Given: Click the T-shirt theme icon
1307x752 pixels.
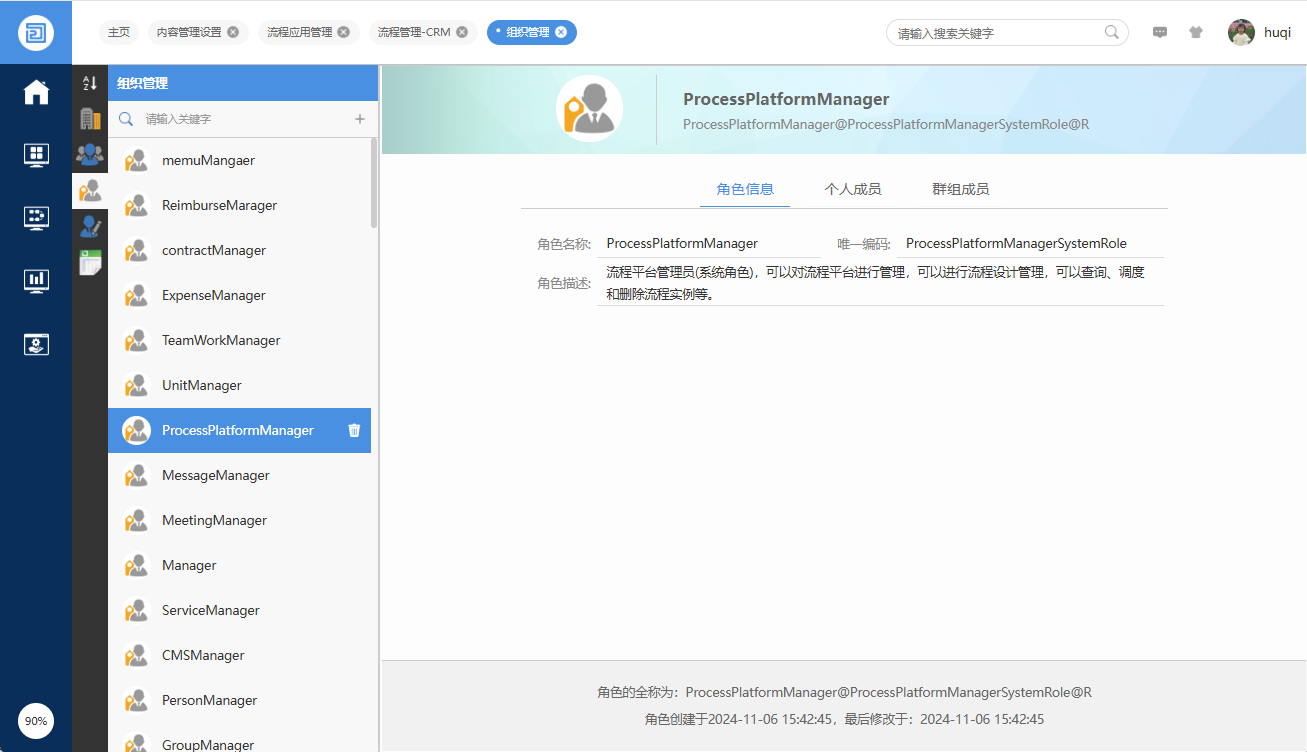Looking at the screenshot, I should [x=1195, y=32].
